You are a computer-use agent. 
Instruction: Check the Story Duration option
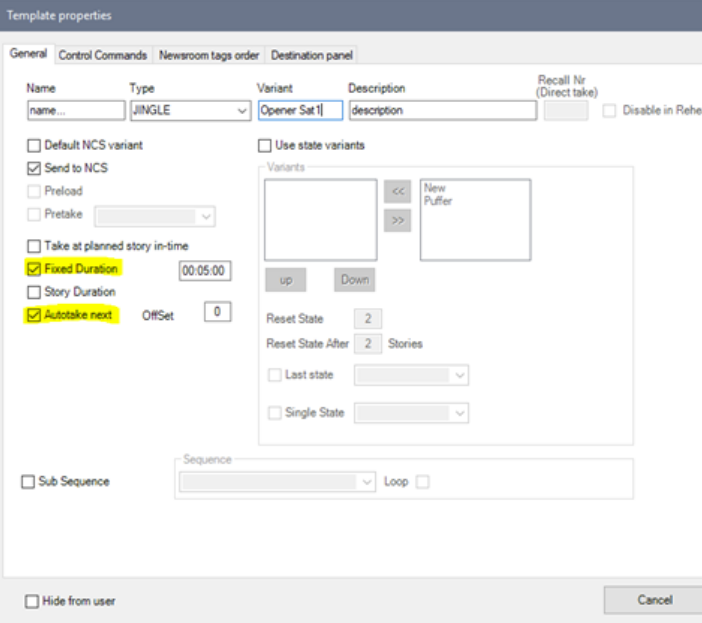pyautogui.click(x=35, y=292)
